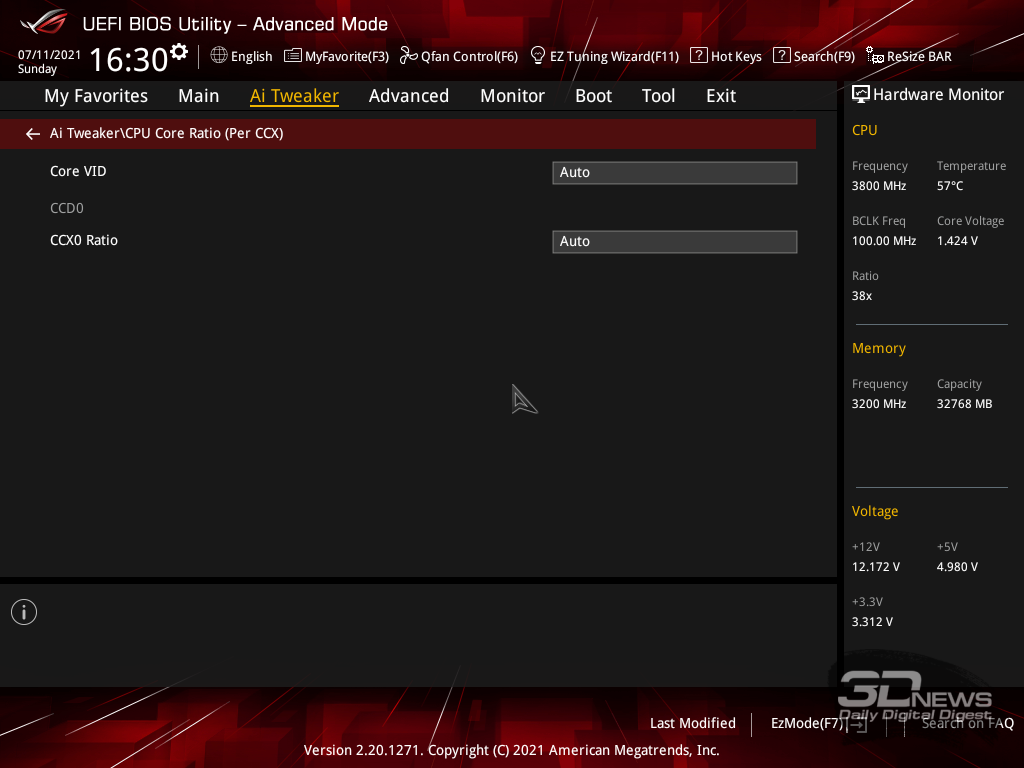Launch EZ Tuning Wizard(F11)
The image size is (1024, 768).
click(605, 56)
